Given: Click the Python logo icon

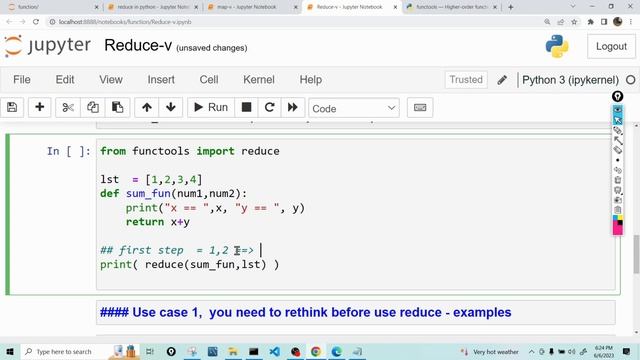Looking at the screenshot, I should [557, 46].
